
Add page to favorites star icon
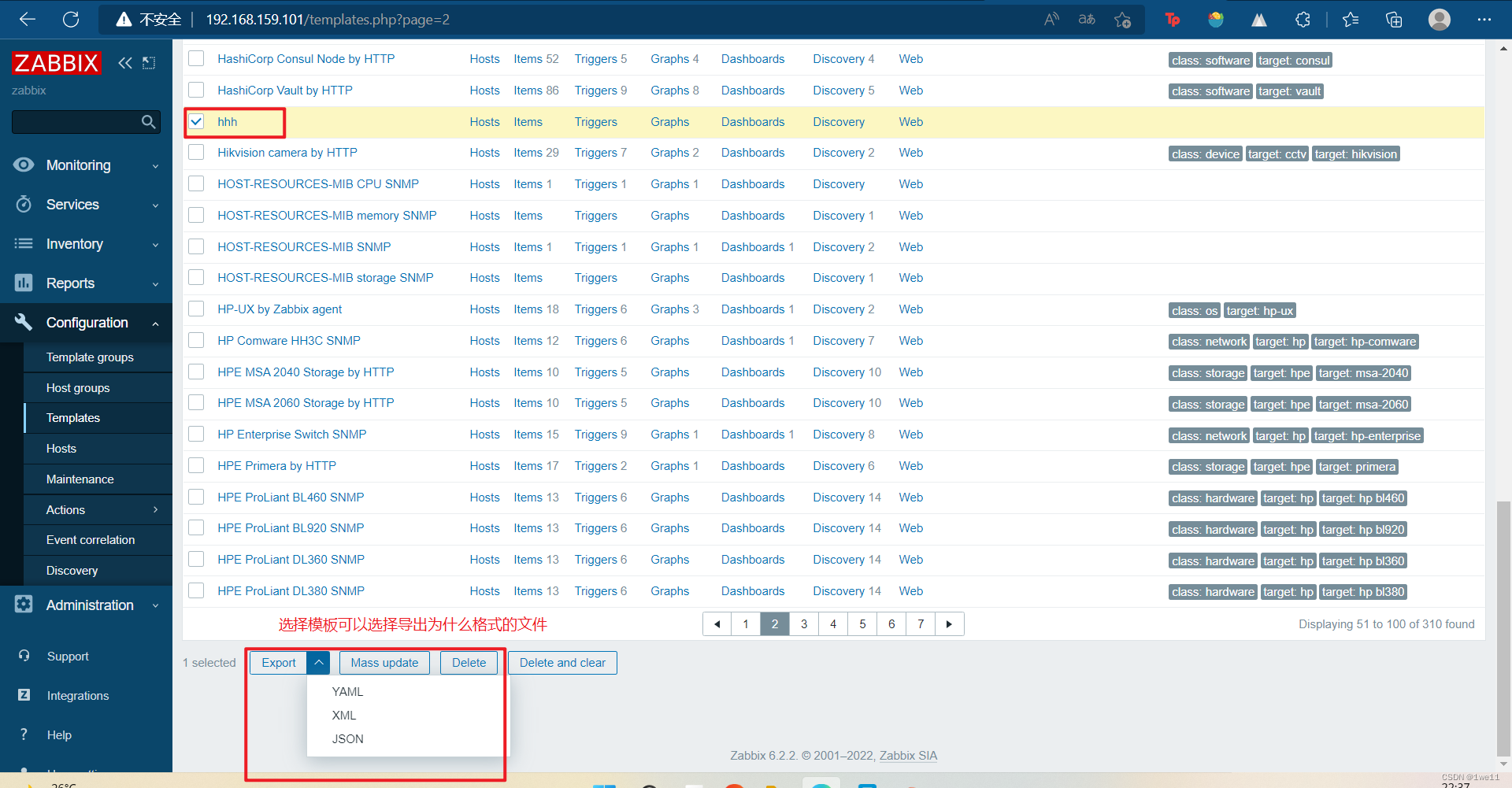point(1123,20)
